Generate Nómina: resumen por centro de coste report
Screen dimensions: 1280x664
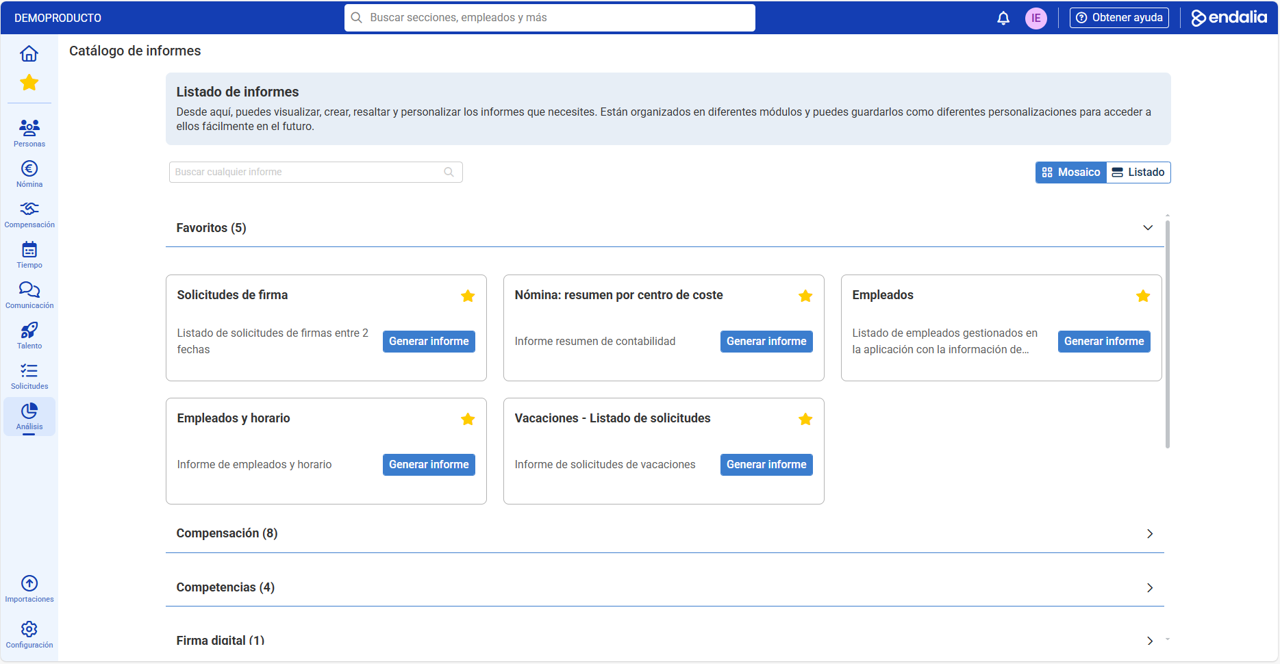[x=766, y=341]
